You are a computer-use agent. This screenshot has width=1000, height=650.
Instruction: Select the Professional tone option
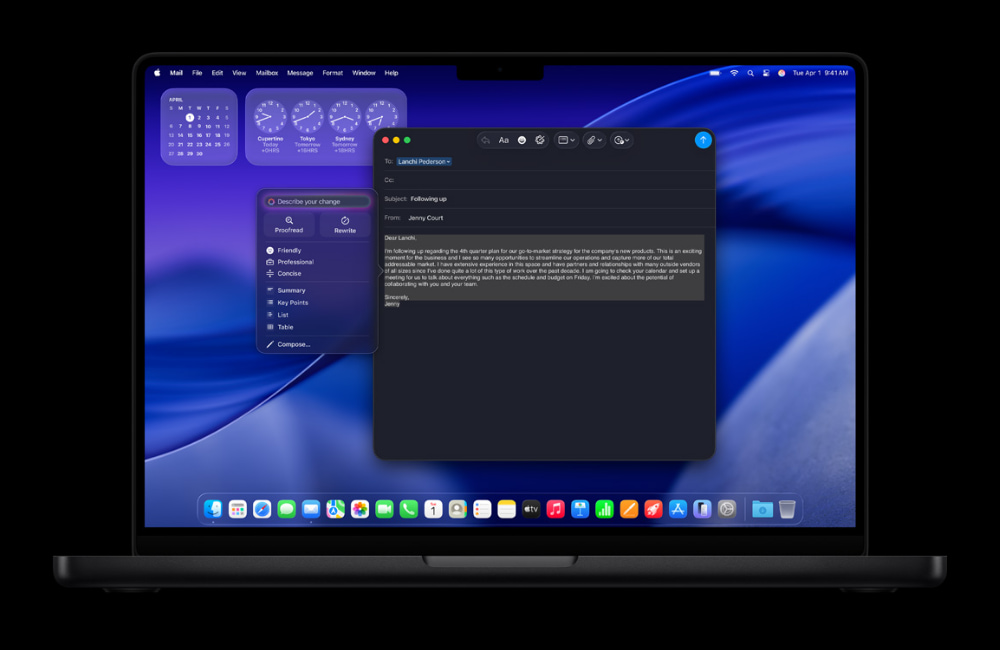(x=295, y=262)
